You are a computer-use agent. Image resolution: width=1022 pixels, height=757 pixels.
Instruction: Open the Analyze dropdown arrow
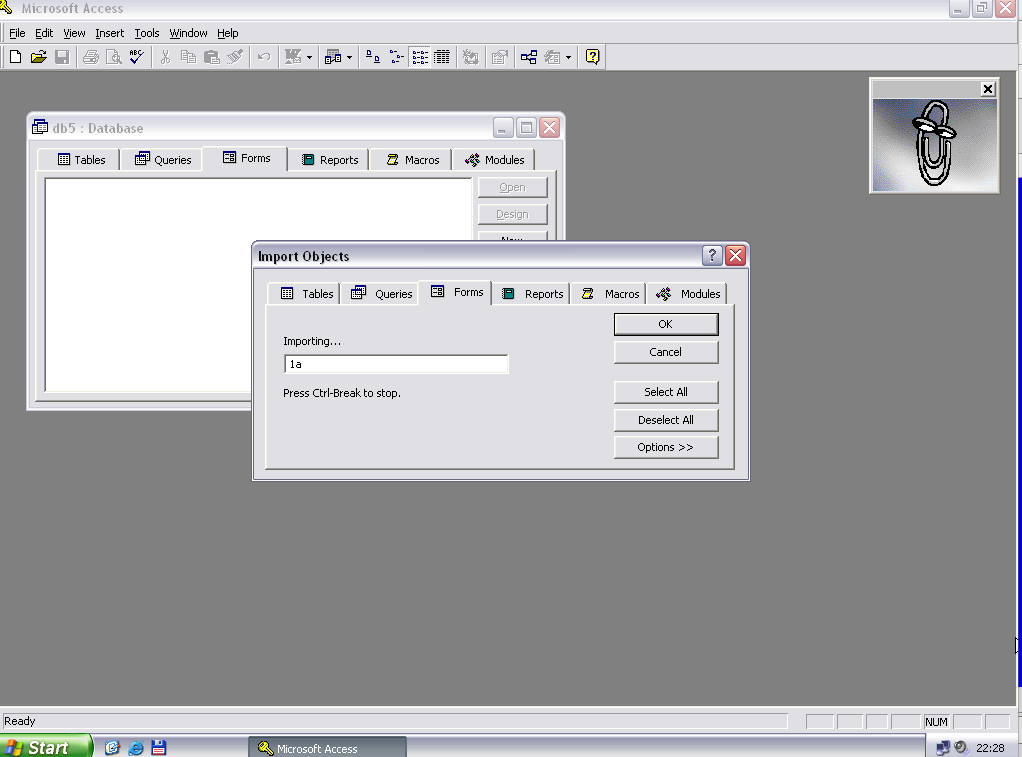pos(349,57)
